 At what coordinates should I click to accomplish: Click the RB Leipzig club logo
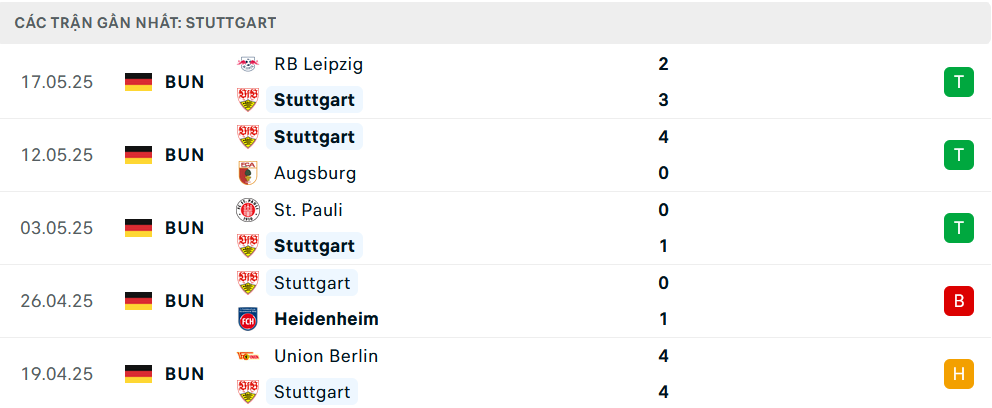point(247,64)
